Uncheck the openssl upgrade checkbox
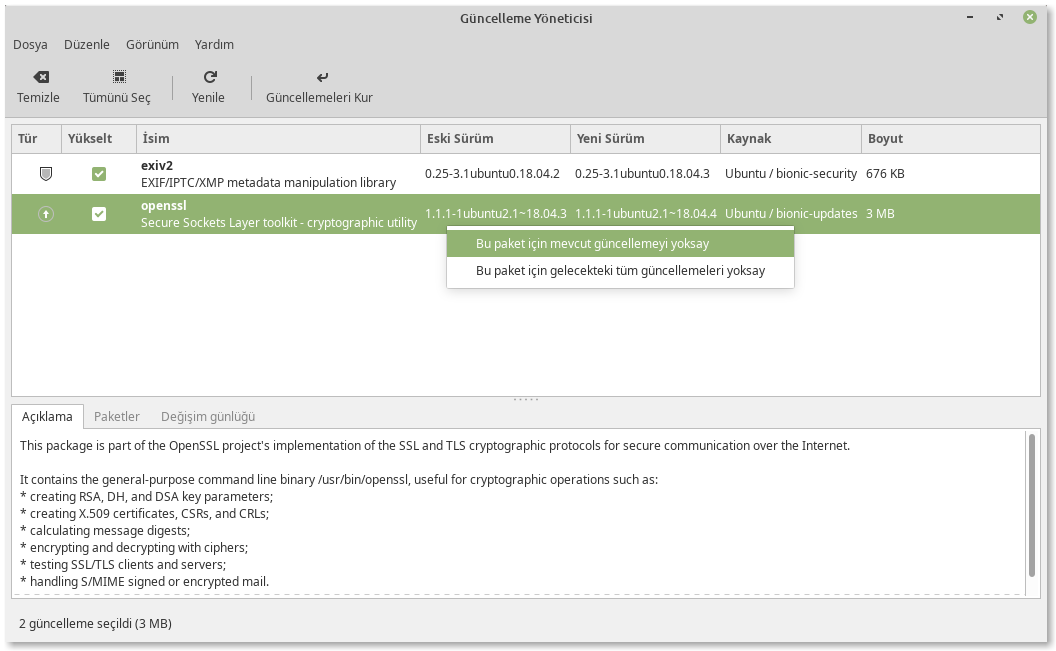 coord(99,214)
